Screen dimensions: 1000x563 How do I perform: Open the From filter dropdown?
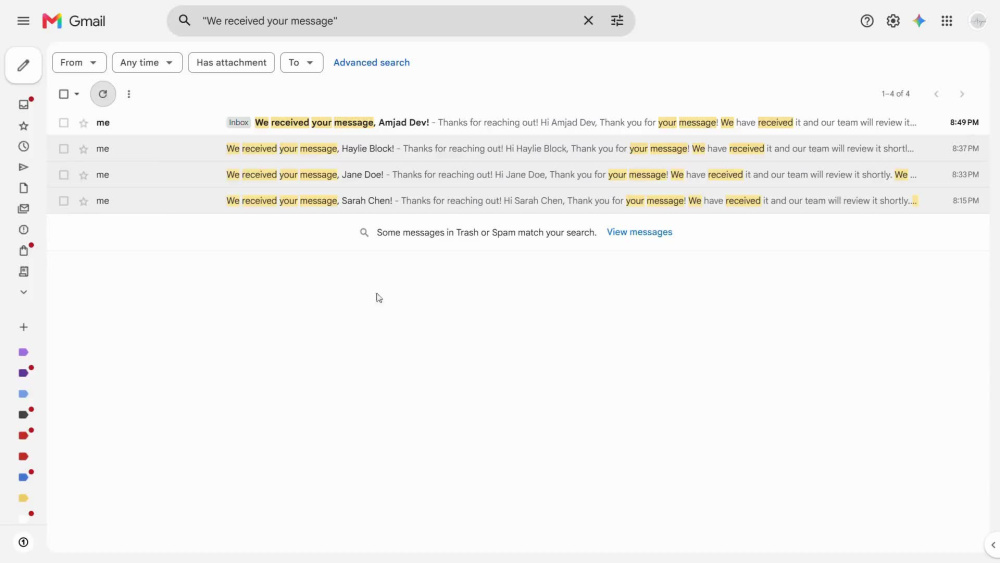point(79,62)
